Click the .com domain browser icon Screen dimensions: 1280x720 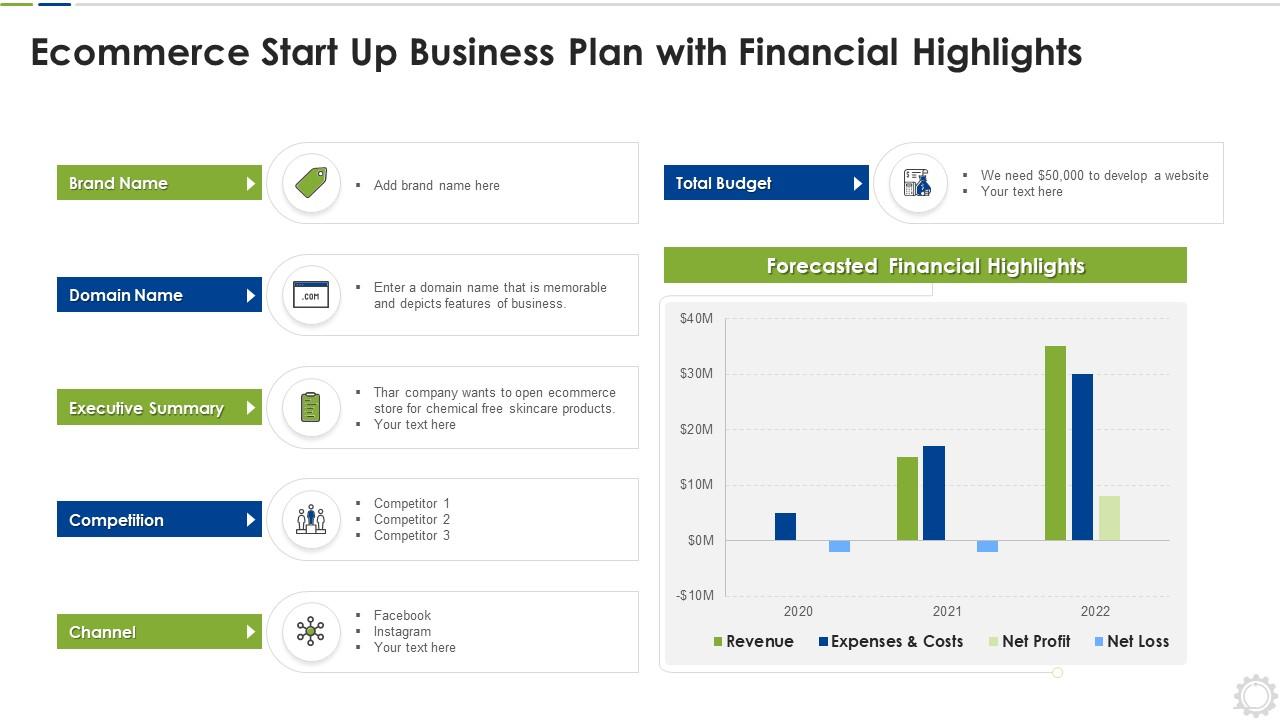[x=311, y=295]
